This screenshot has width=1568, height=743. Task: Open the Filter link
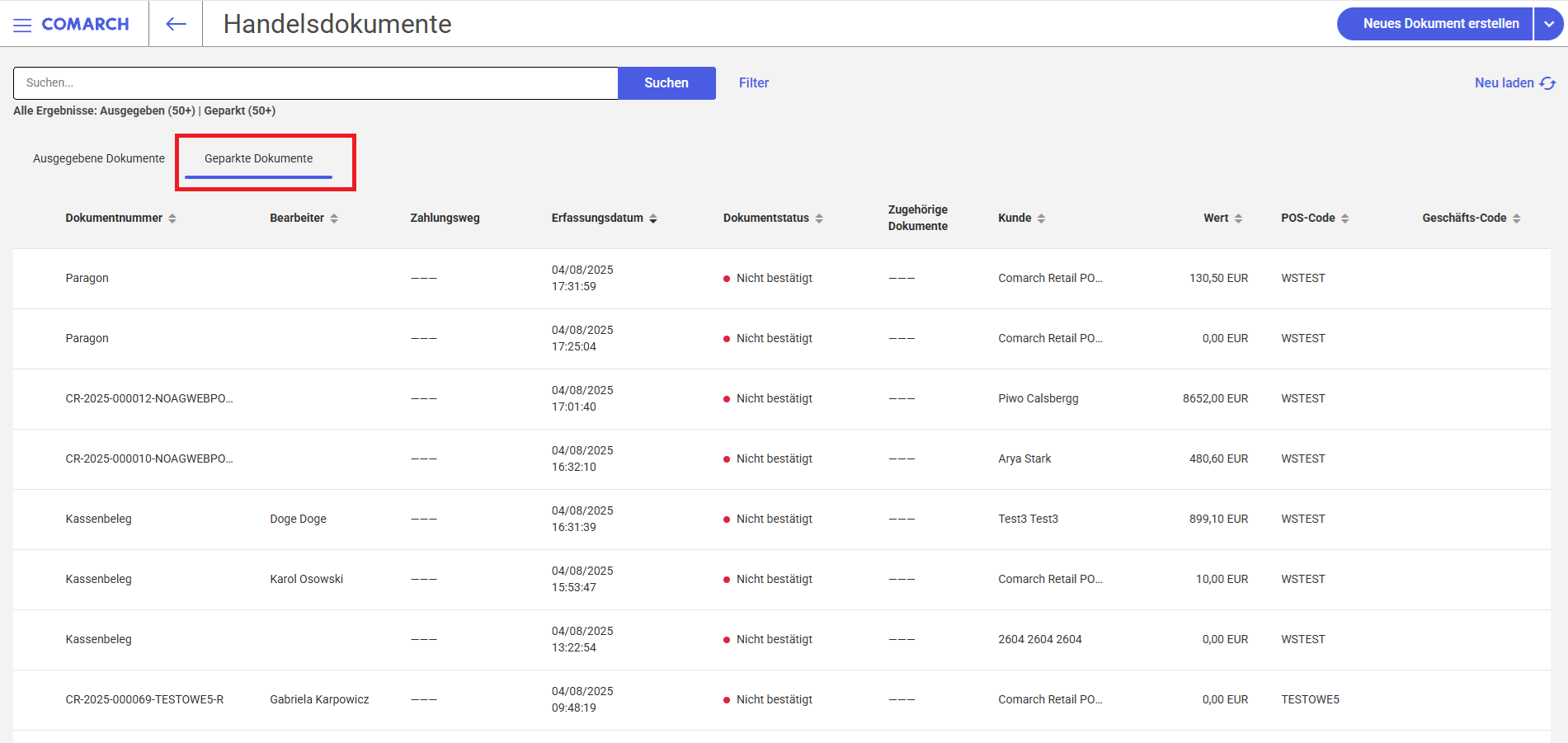tap(754, 83)
